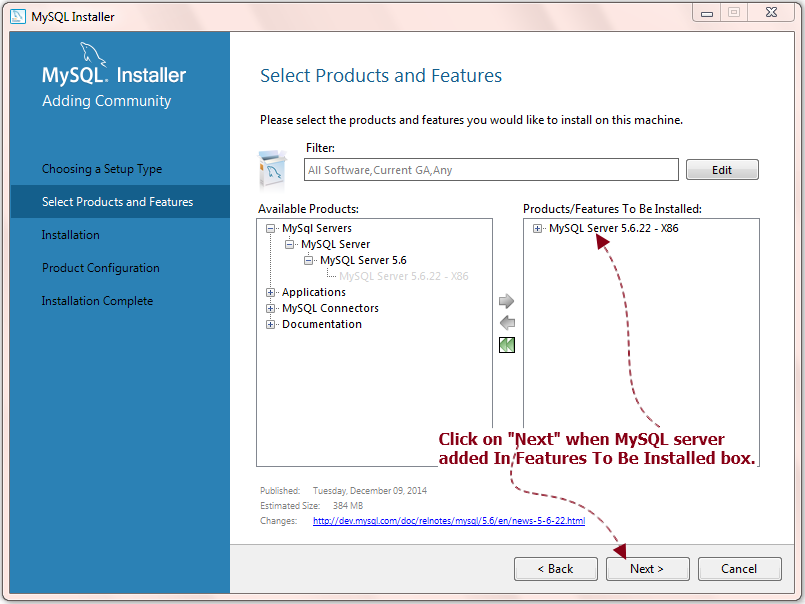Select greyed MySQL Server 5.6.22 - X86 item
805x604 pixels.
click(404, 276)
